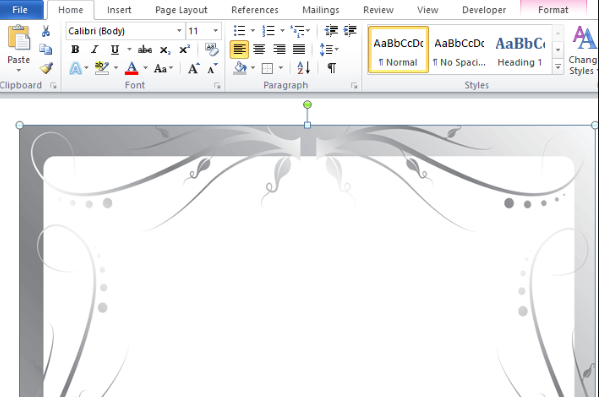The height and width of the screenshot is (397, 600).
Task: Click the Sort A to Z icon
Action: click(303, 68)
